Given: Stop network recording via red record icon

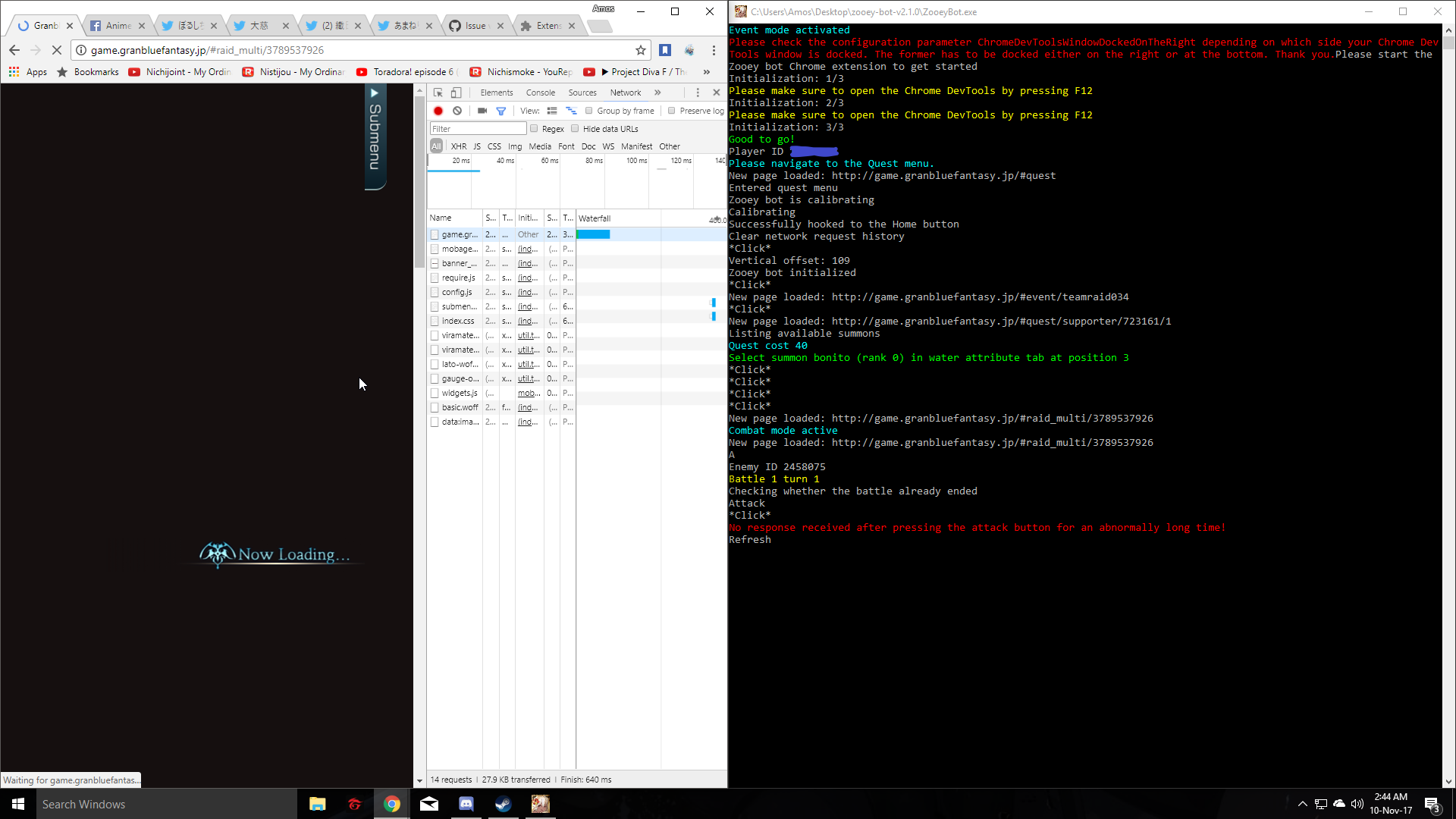Looking at the screenshot, I should 438,111.
